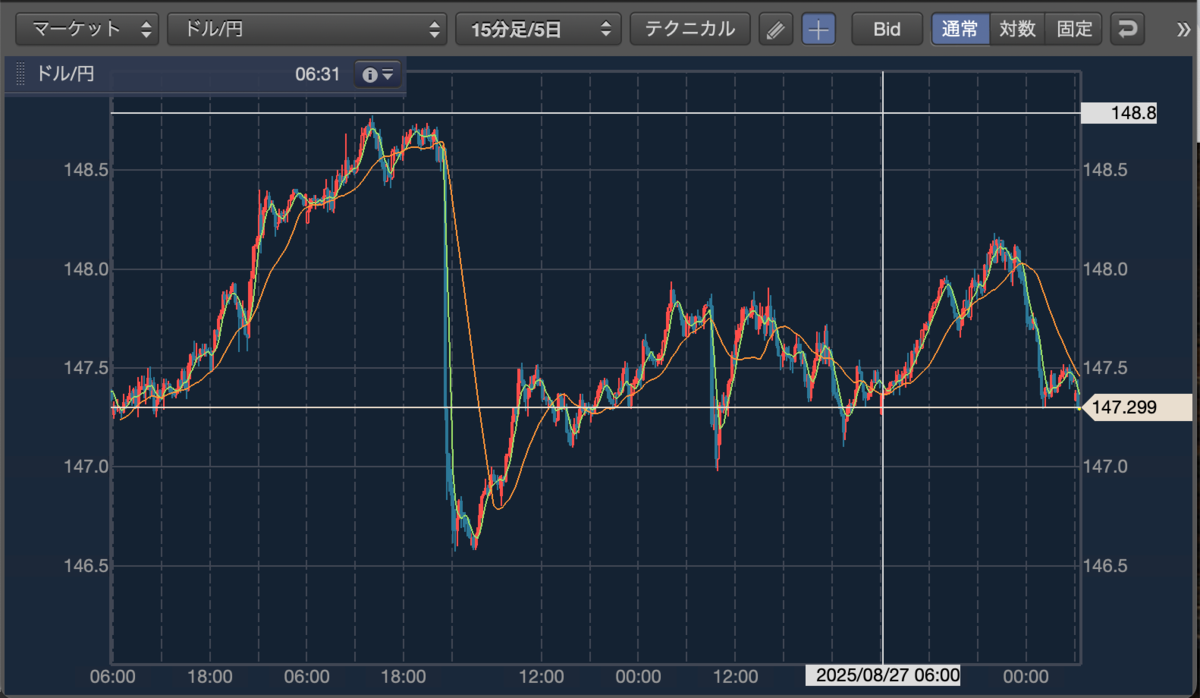
Task: Open the マーケット dropdown
Action: (x=89, y=29)
